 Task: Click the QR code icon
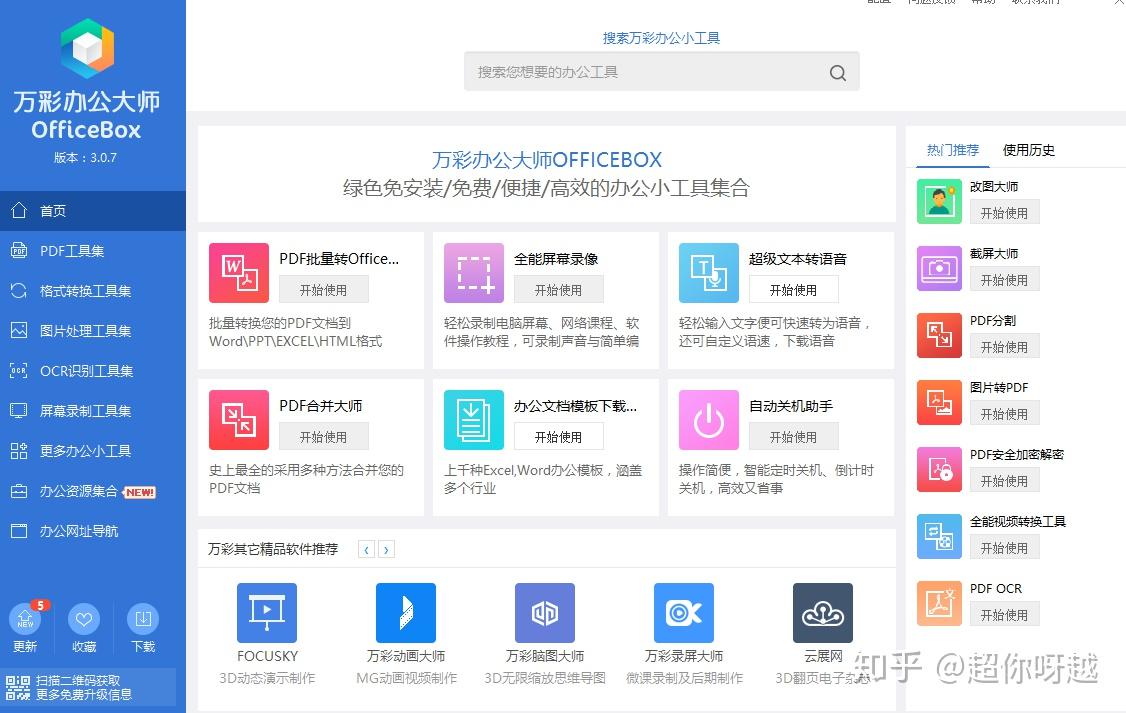click(x=18, y=687)
